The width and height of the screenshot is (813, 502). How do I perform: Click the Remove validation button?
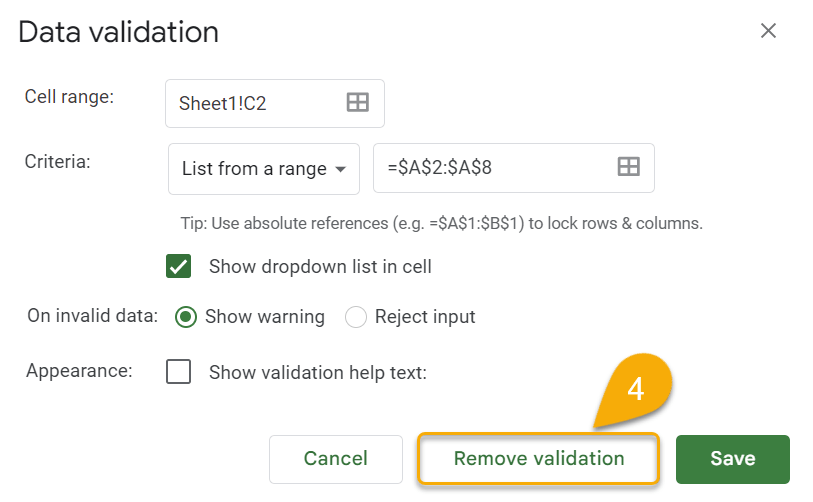click(539, 459)
